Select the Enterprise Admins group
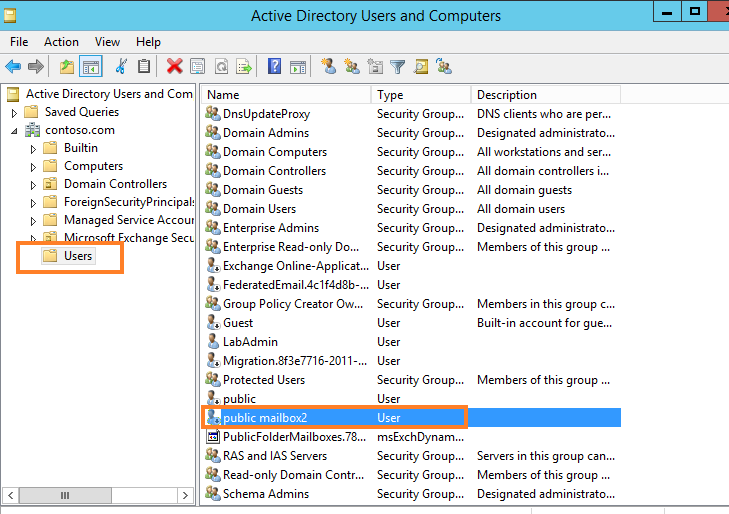The image size is (729, 514). pyautogui.click(x=271, y=228)
